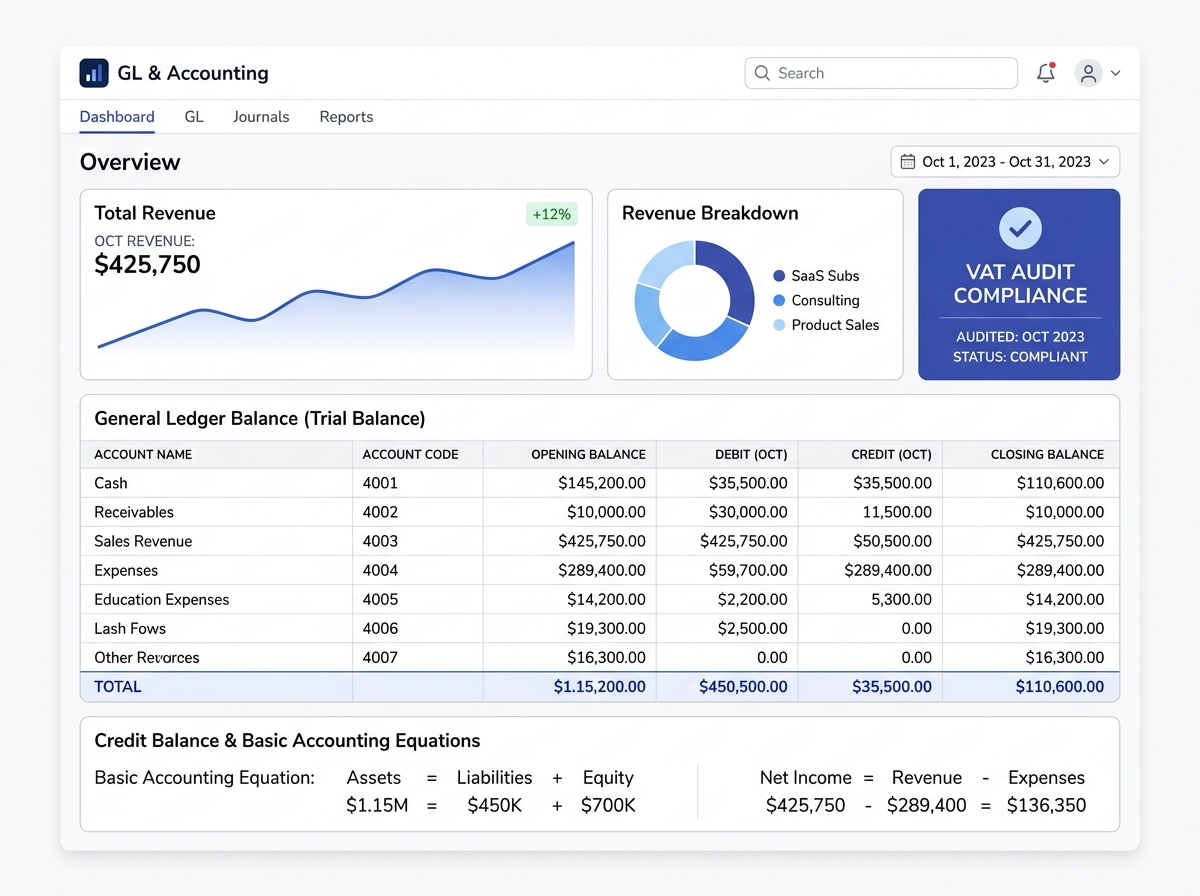The height and width of the screenshot is (896, 1200).
Task: Expand the user account menu chevron
Action: click(1115, 73)
